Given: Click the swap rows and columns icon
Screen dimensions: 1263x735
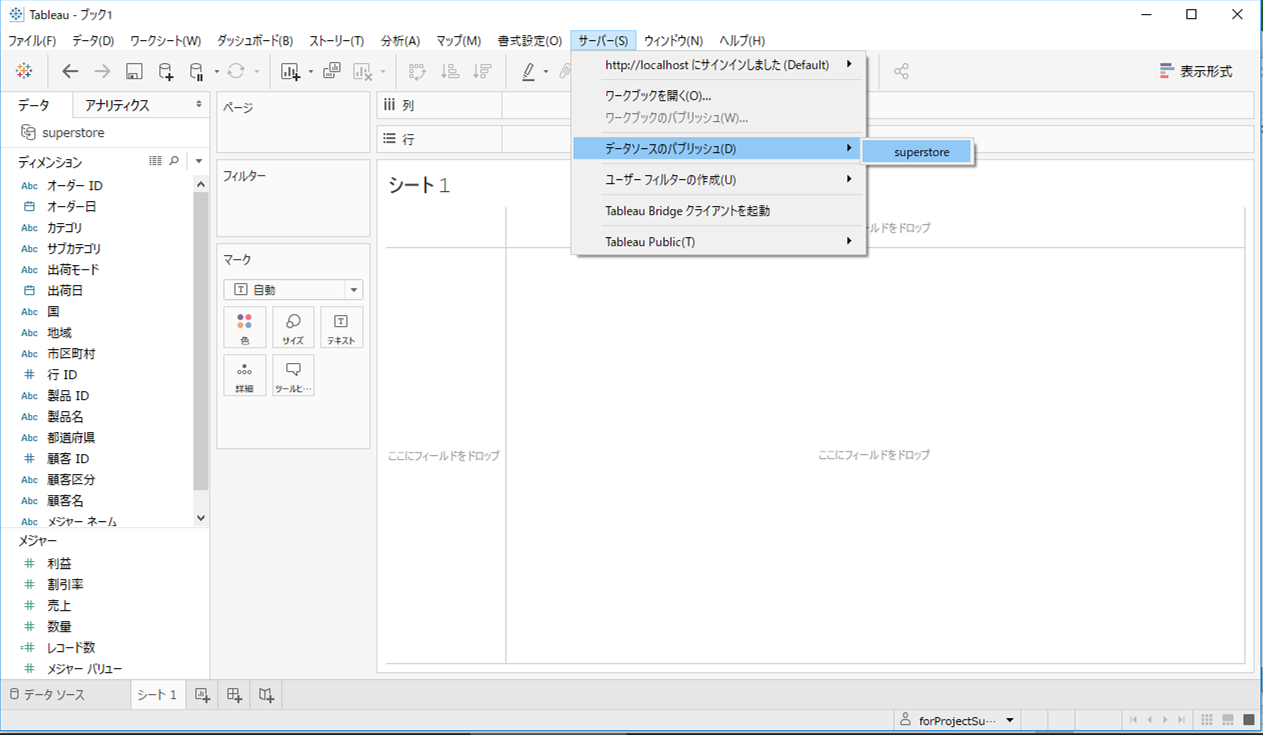Looking at the screenshot, I should 418,71.
